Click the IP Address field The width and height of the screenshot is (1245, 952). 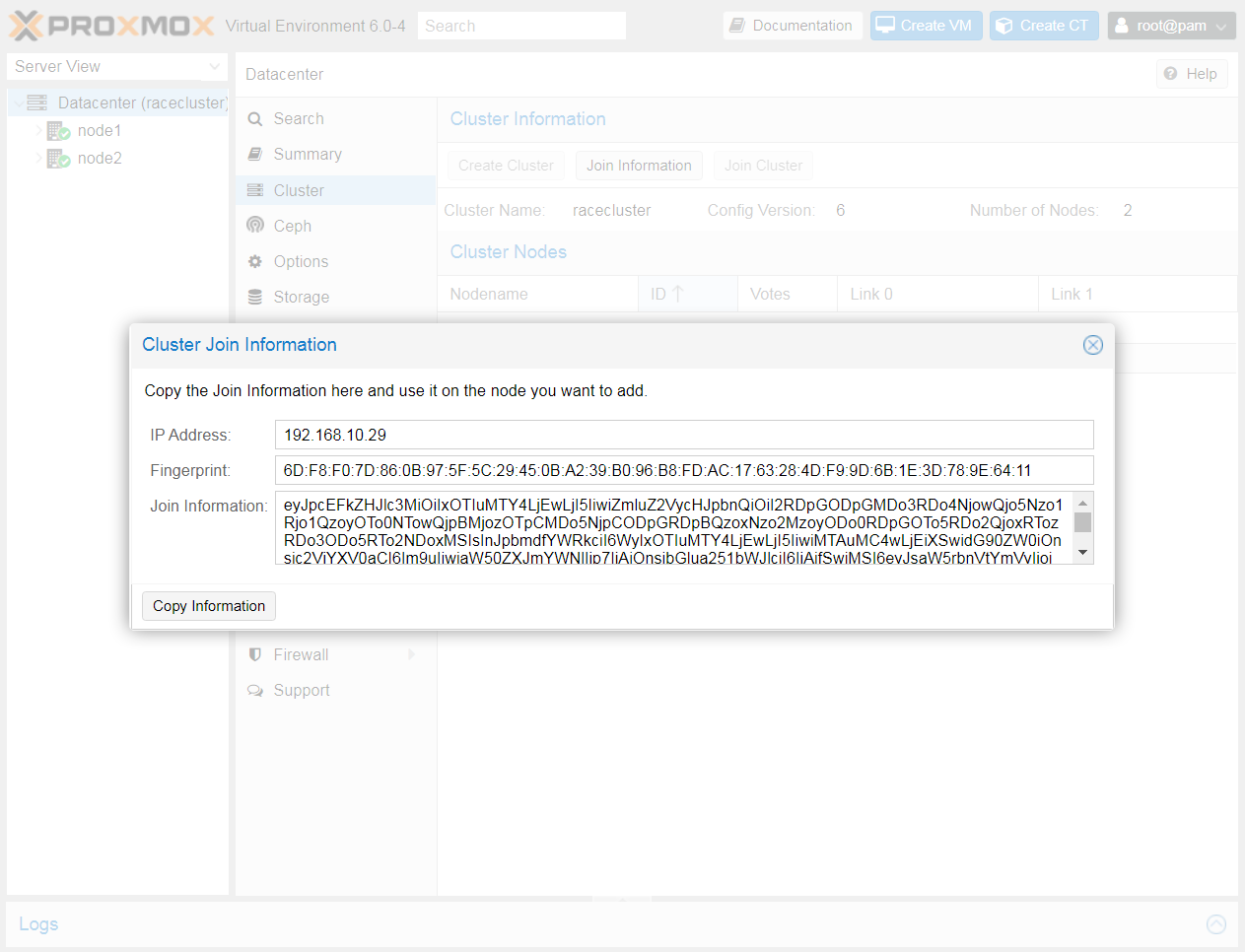pos(684,435)
